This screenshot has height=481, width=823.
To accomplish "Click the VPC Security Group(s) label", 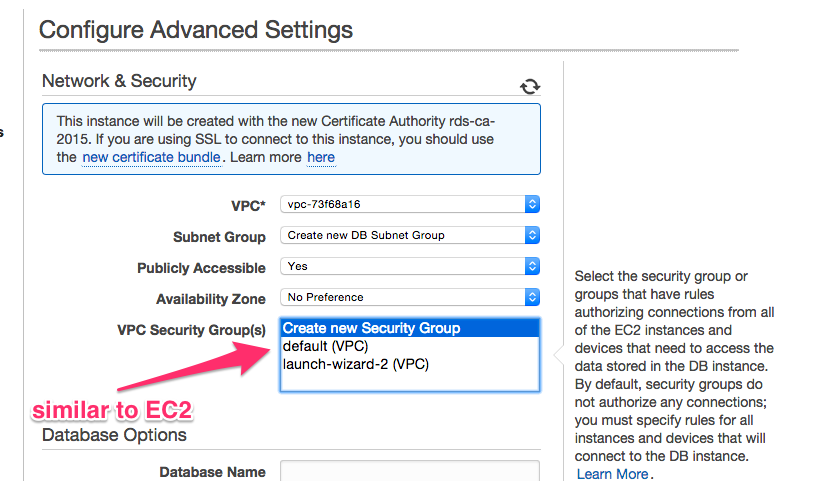I will click(192, 330).
